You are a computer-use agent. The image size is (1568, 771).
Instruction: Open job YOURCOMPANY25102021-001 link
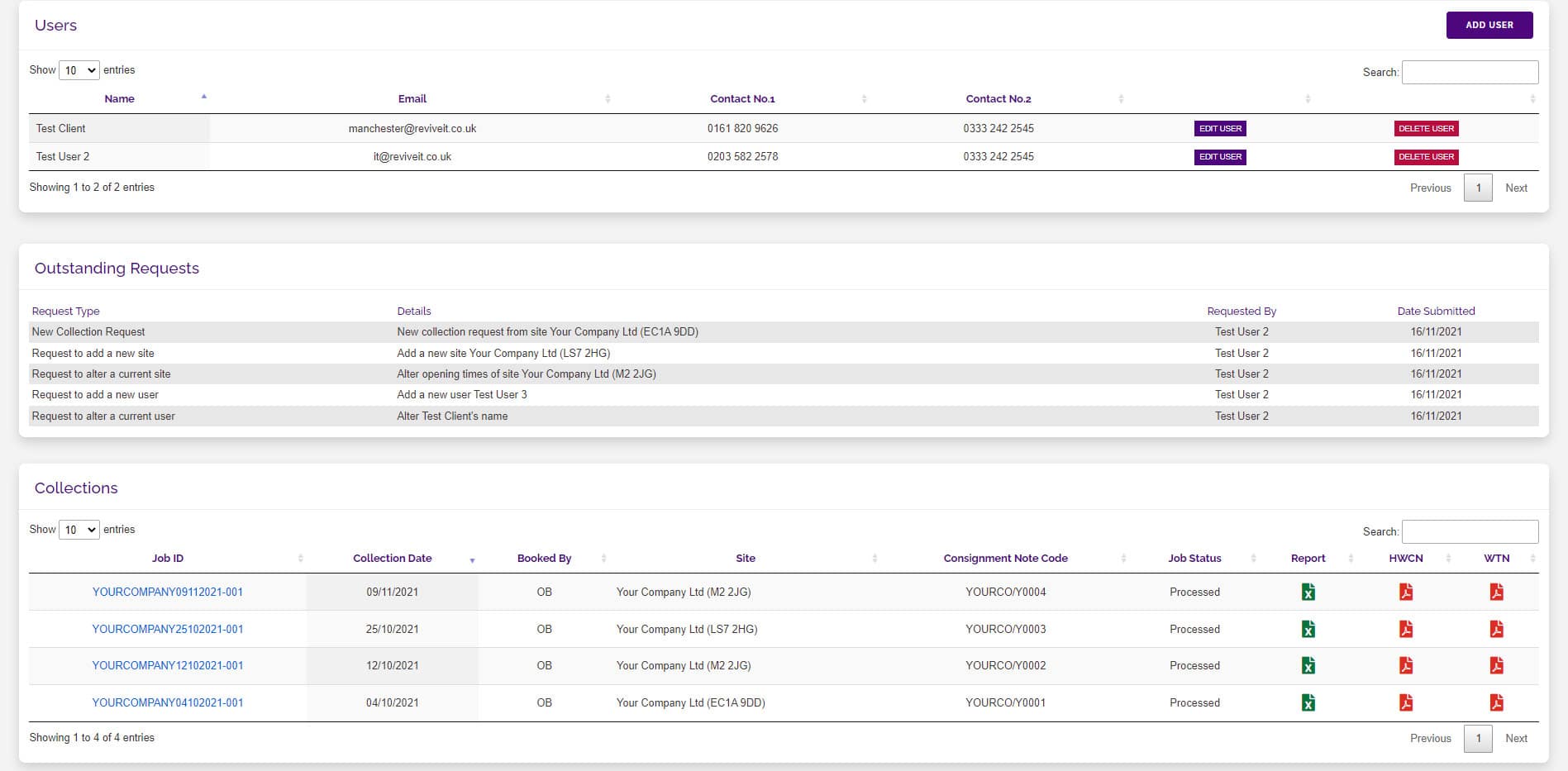click(168, 629)
